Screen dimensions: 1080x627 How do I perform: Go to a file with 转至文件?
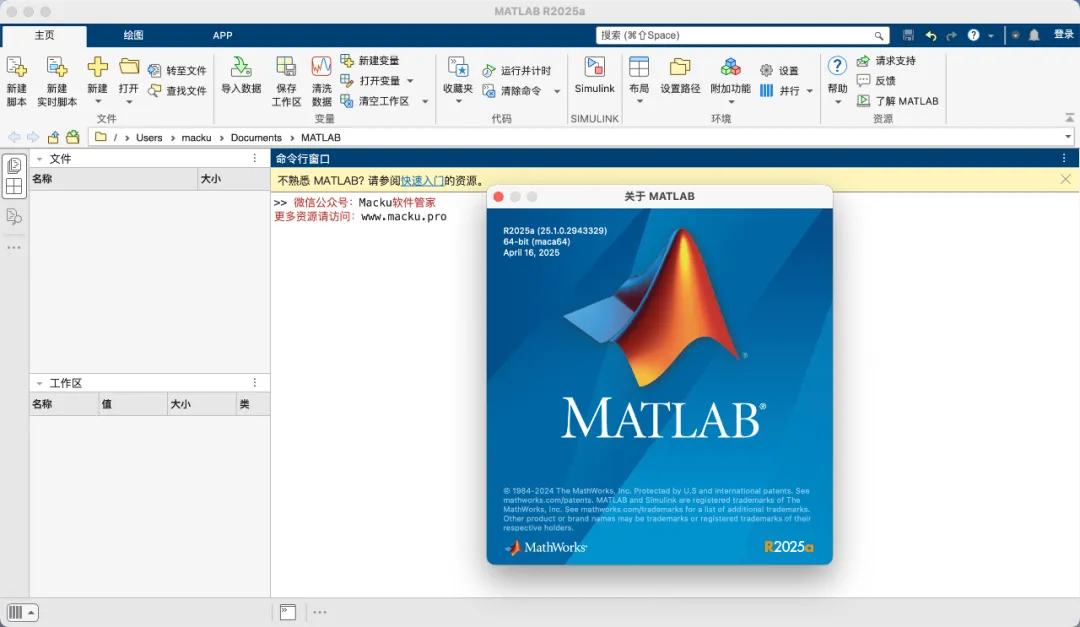tap(177, 70)
